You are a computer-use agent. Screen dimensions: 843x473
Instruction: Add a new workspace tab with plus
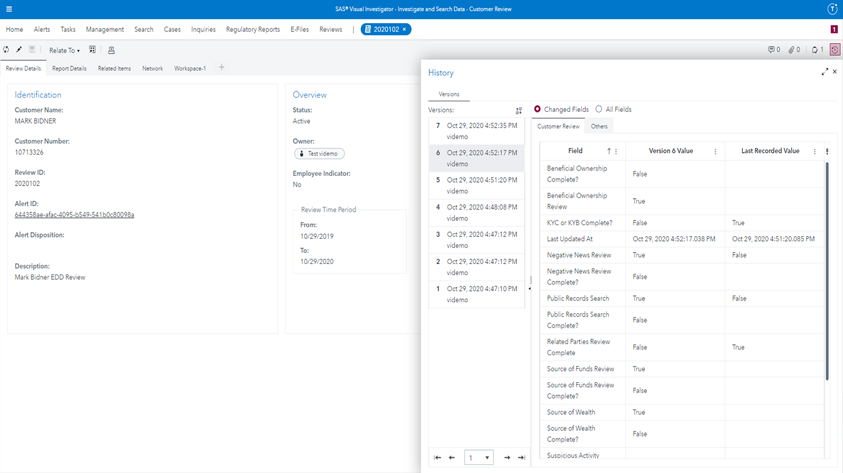click(x=222, y=67)
